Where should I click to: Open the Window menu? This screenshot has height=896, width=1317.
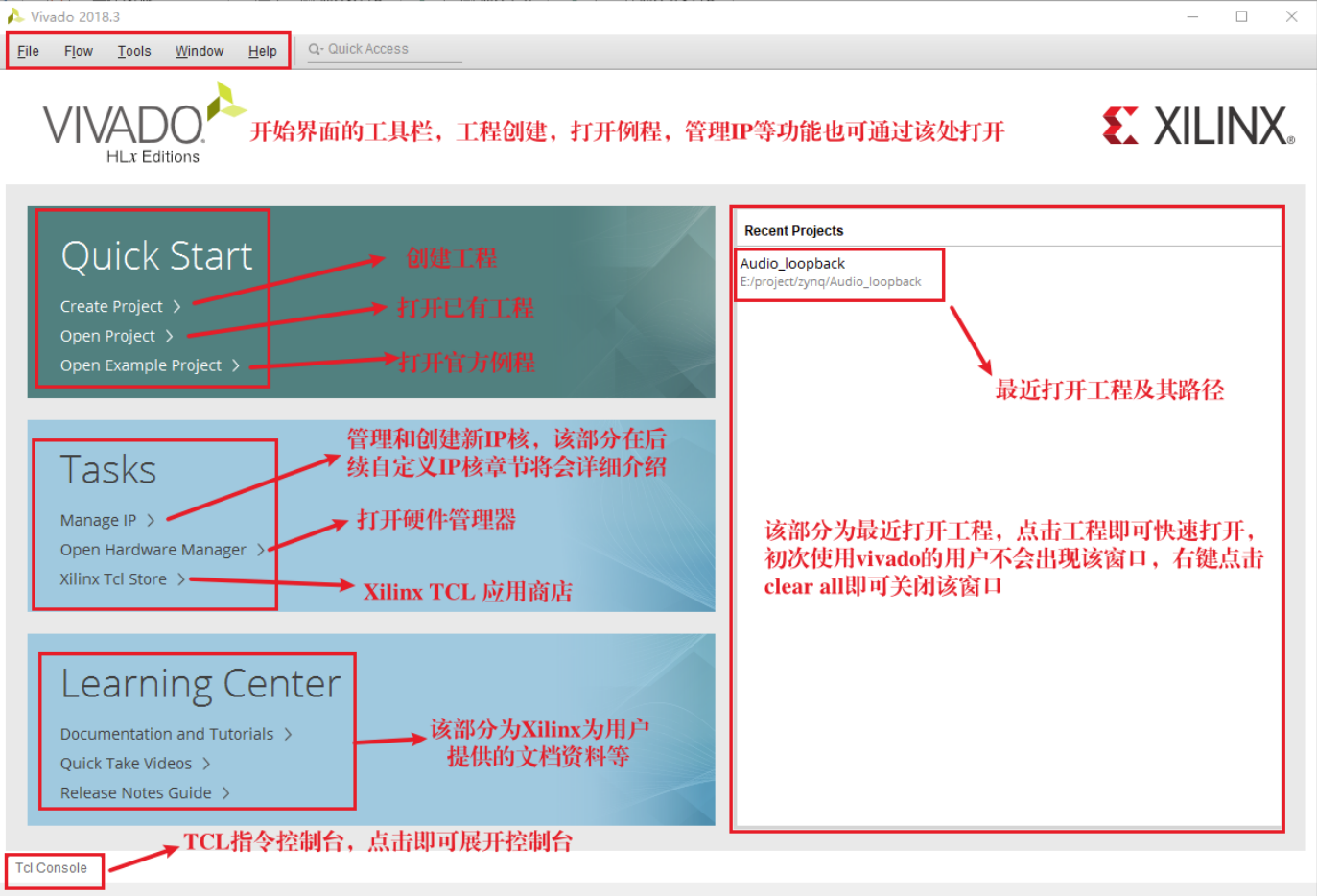point(200,51)
